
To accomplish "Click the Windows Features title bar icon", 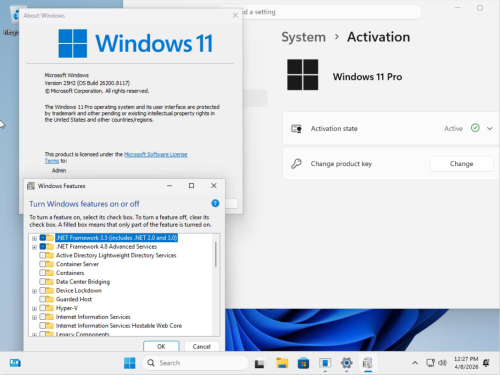I will tap(31, 186).
